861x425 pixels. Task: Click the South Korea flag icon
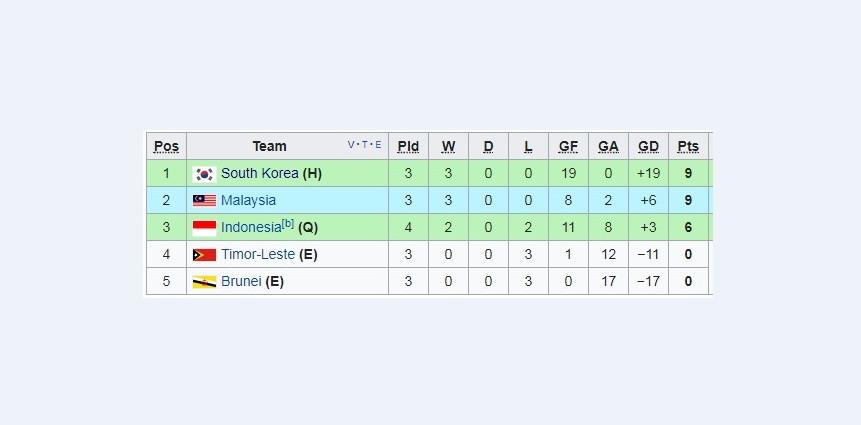[x=204, y=174]
